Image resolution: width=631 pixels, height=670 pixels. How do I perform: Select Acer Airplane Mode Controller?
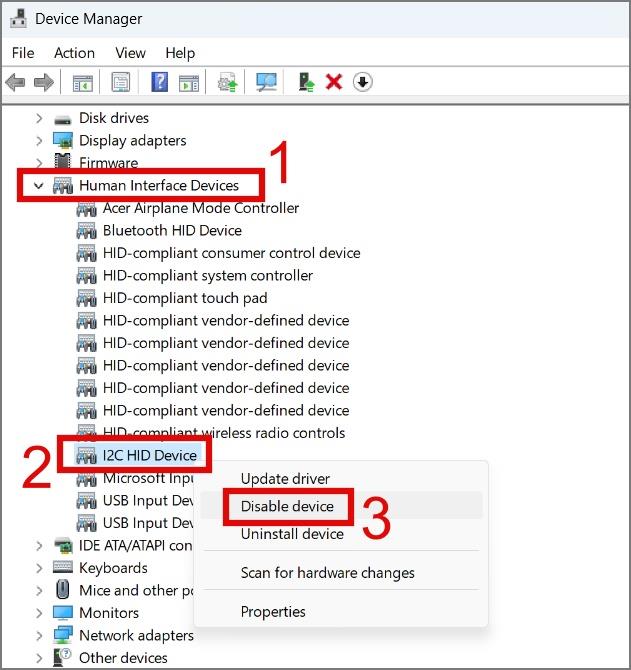(x=201, y=208)
